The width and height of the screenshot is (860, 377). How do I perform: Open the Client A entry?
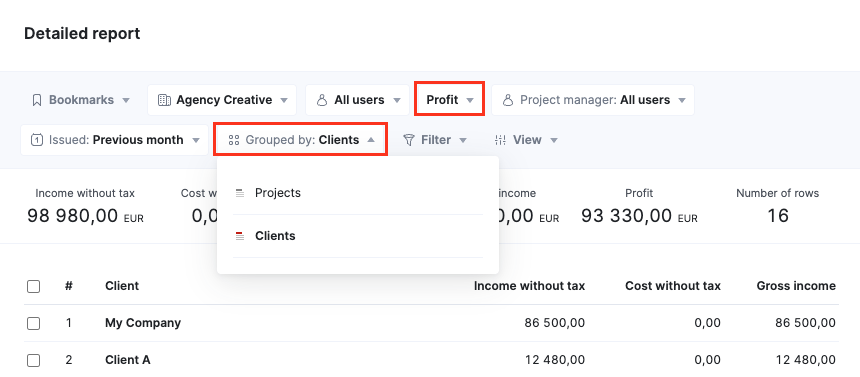point(128,360)
